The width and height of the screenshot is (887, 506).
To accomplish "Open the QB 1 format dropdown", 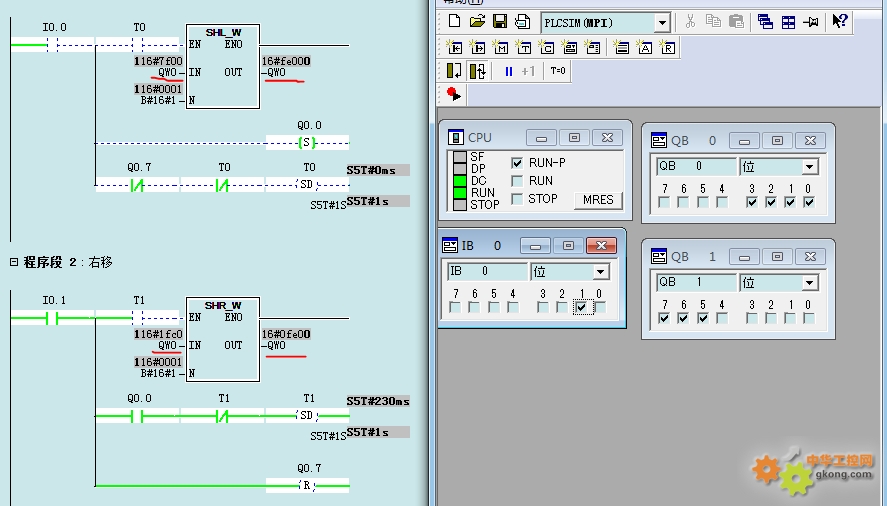I will (810, 282).
